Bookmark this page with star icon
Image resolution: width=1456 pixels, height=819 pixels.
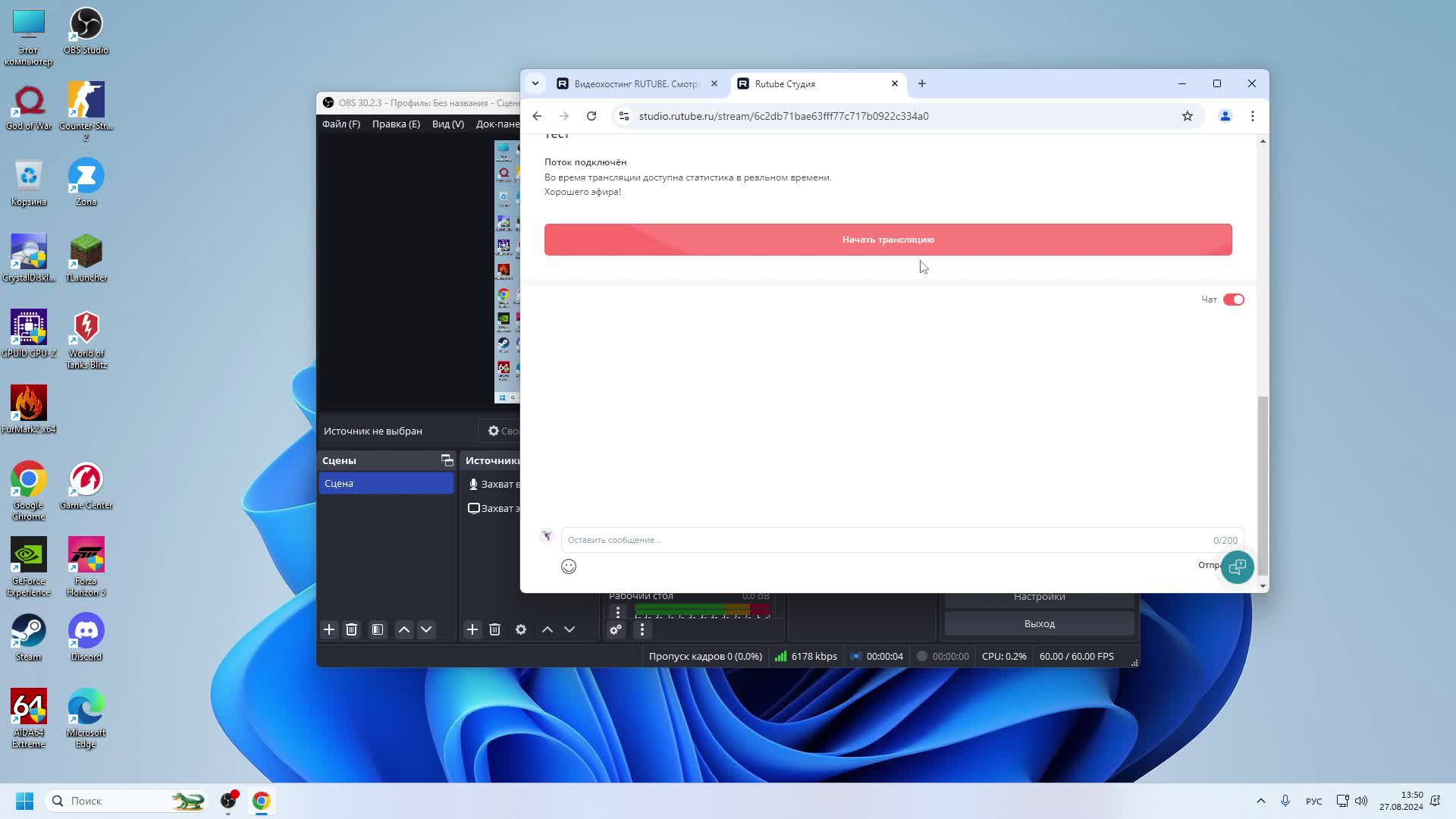tap(1188, 116)
